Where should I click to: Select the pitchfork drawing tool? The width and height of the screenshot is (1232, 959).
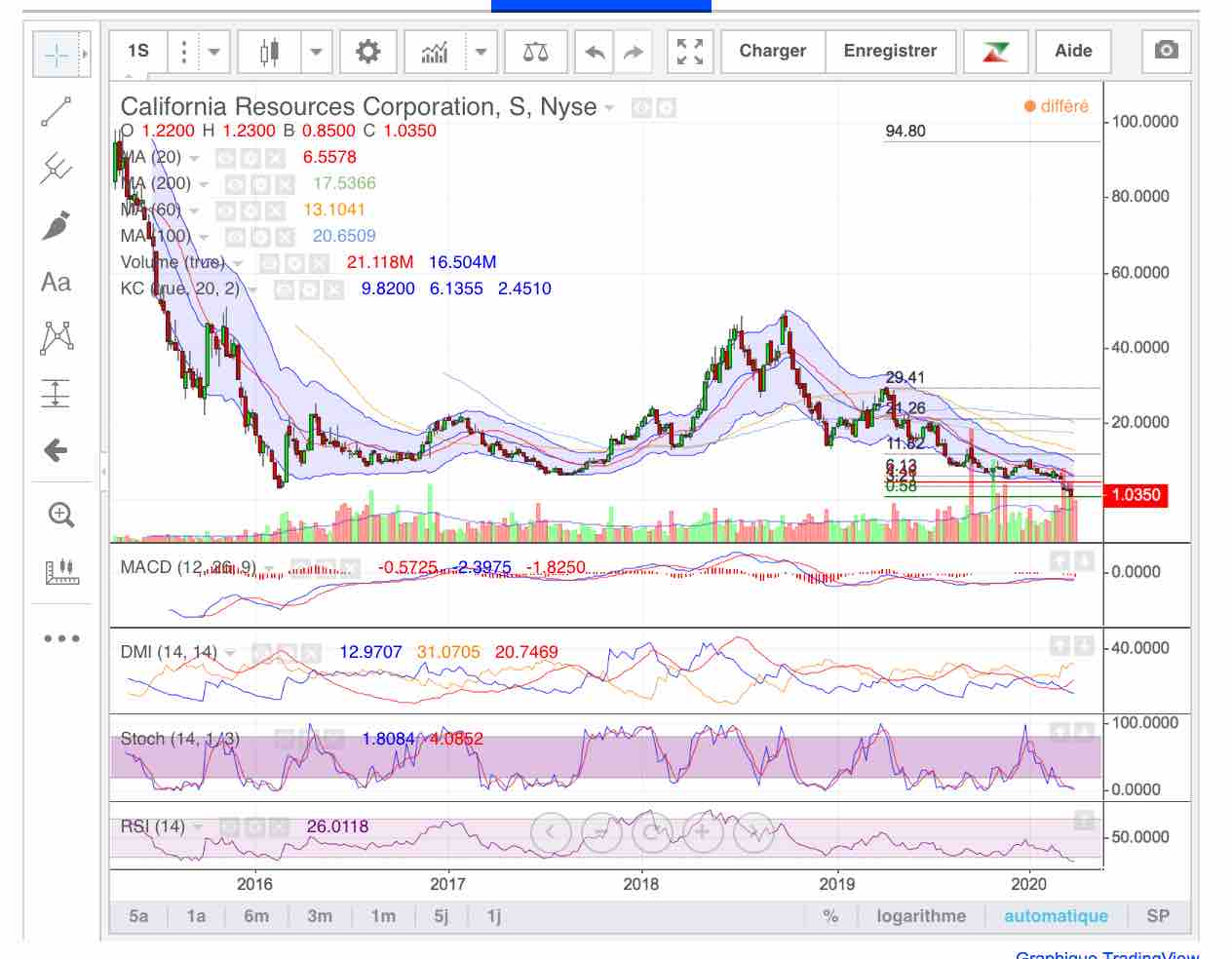[x=57, y=168]
